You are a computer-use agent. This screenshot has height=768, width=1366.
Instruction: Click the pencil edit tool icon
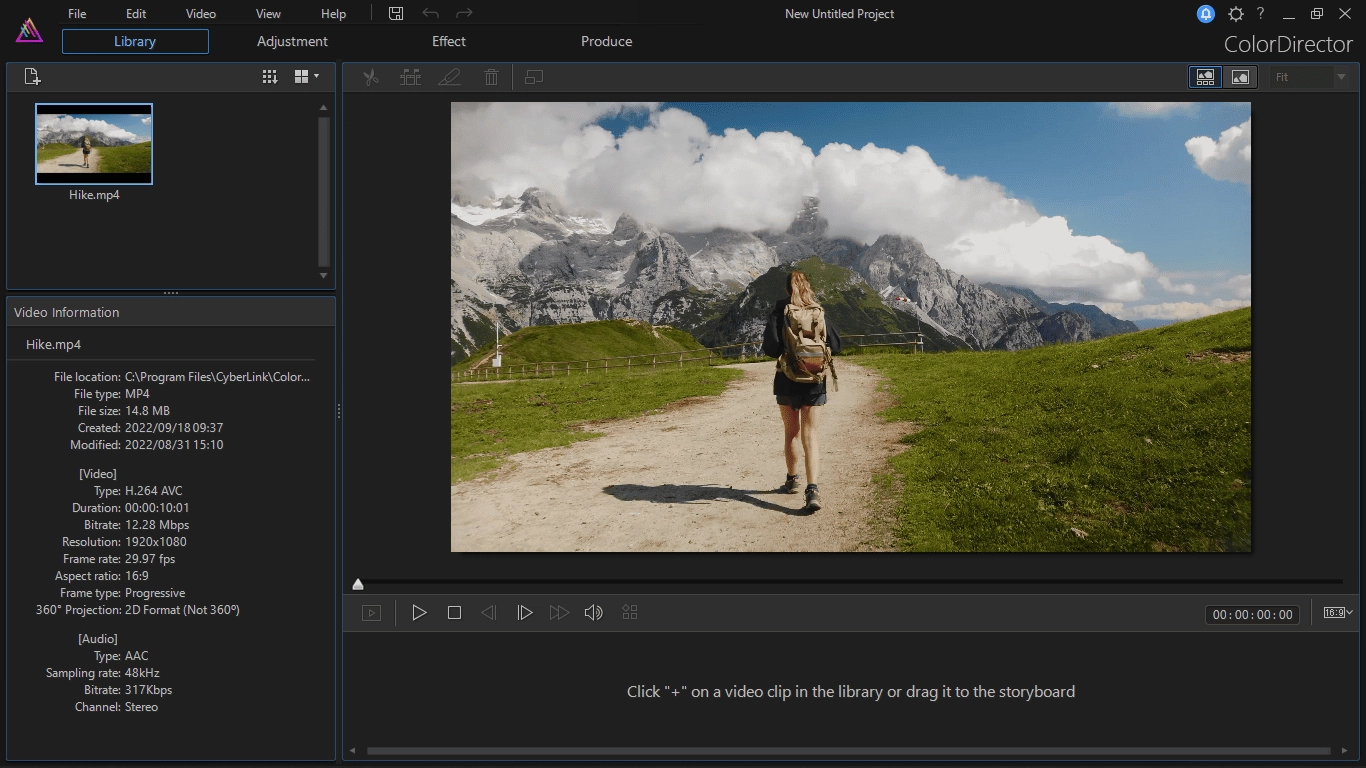tap(450, 77)
